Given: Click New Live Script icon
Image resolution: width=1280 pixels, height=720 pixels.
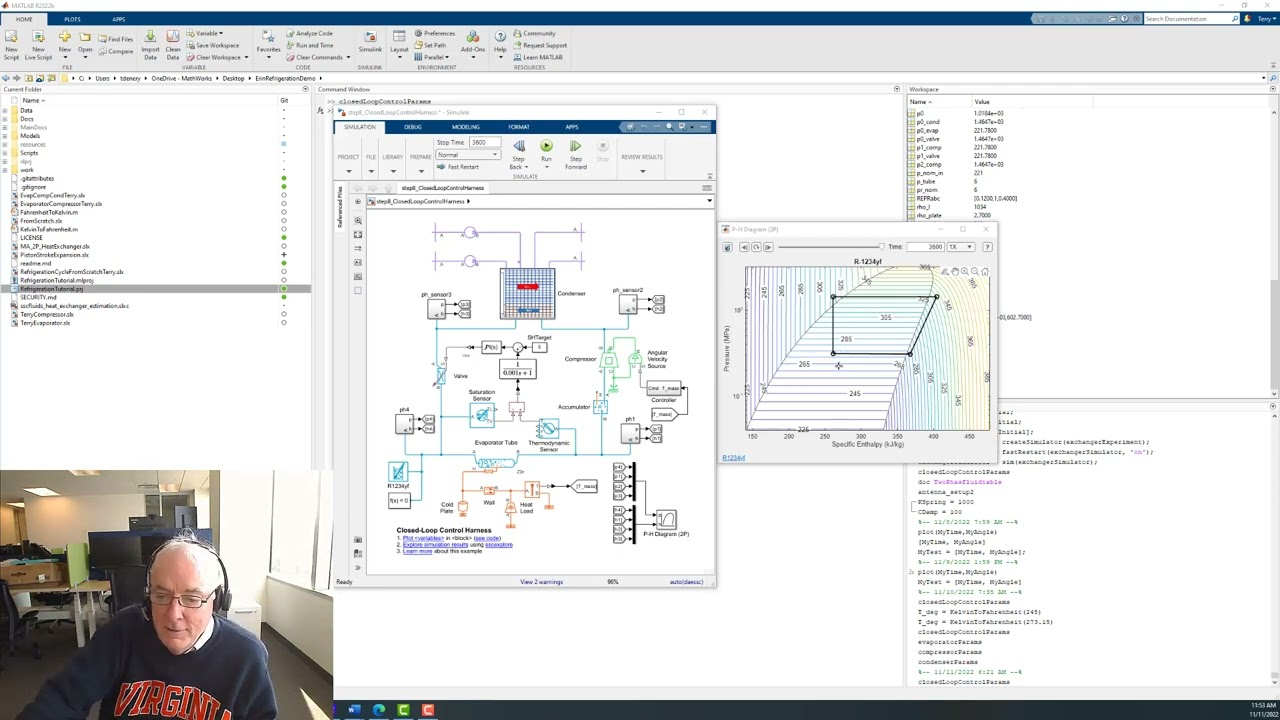Looking at the screenshot, I should (38, 37).
